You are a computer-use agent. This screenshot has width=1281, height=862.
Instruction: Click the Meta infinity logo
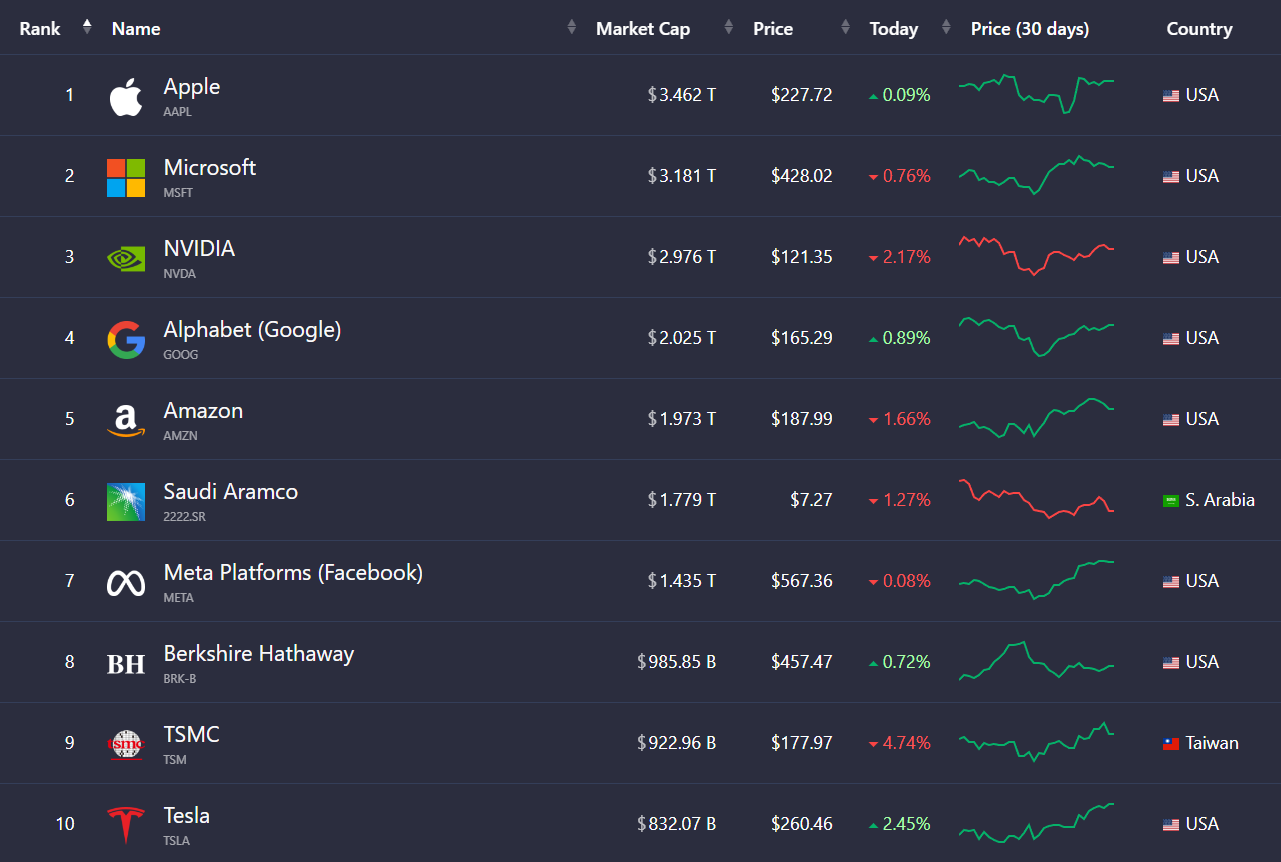[126, 582]
